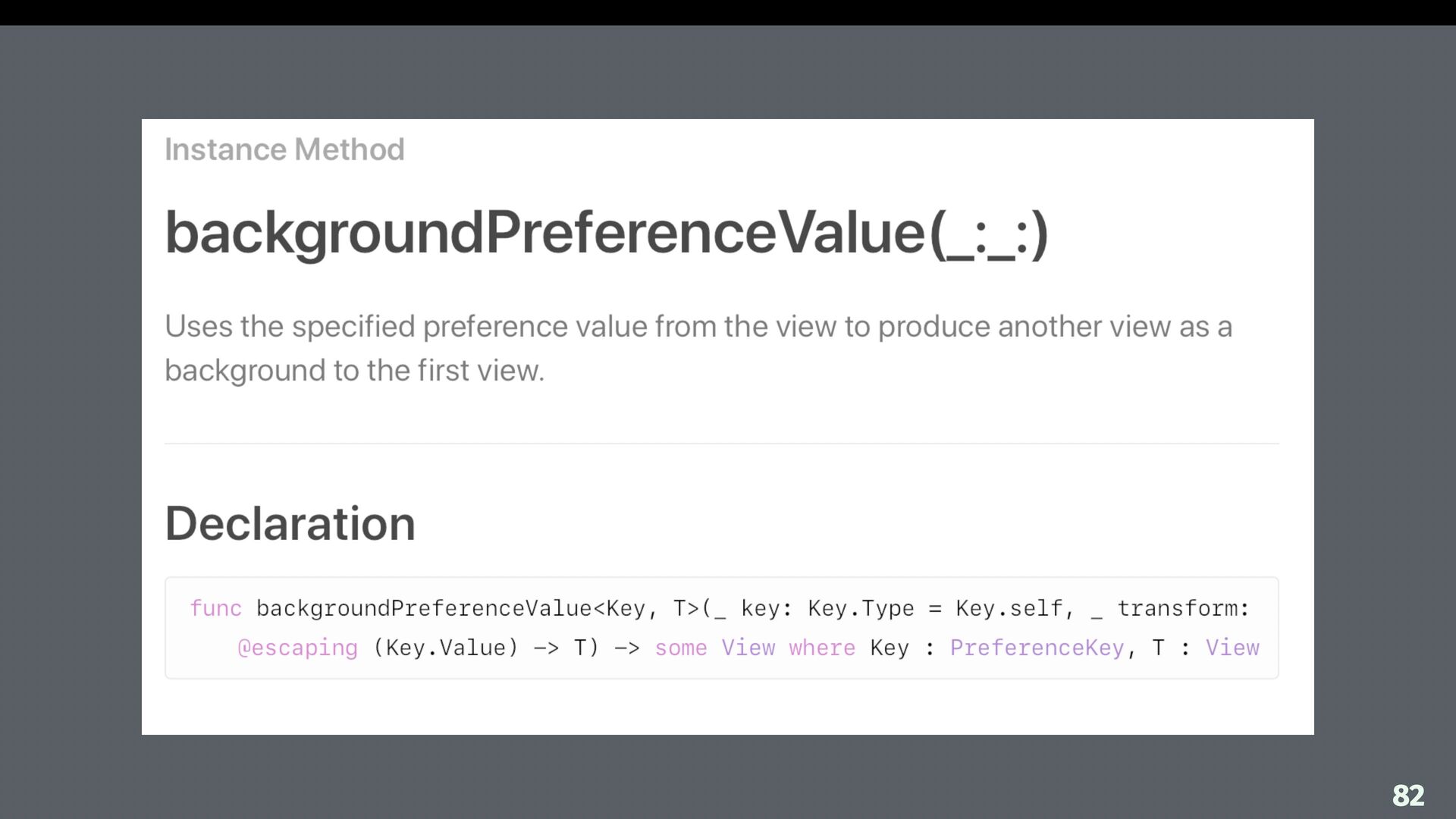This screenshot has width=1456, height=819.
Task: Click the first View link after some
Action: coord(748,648)
